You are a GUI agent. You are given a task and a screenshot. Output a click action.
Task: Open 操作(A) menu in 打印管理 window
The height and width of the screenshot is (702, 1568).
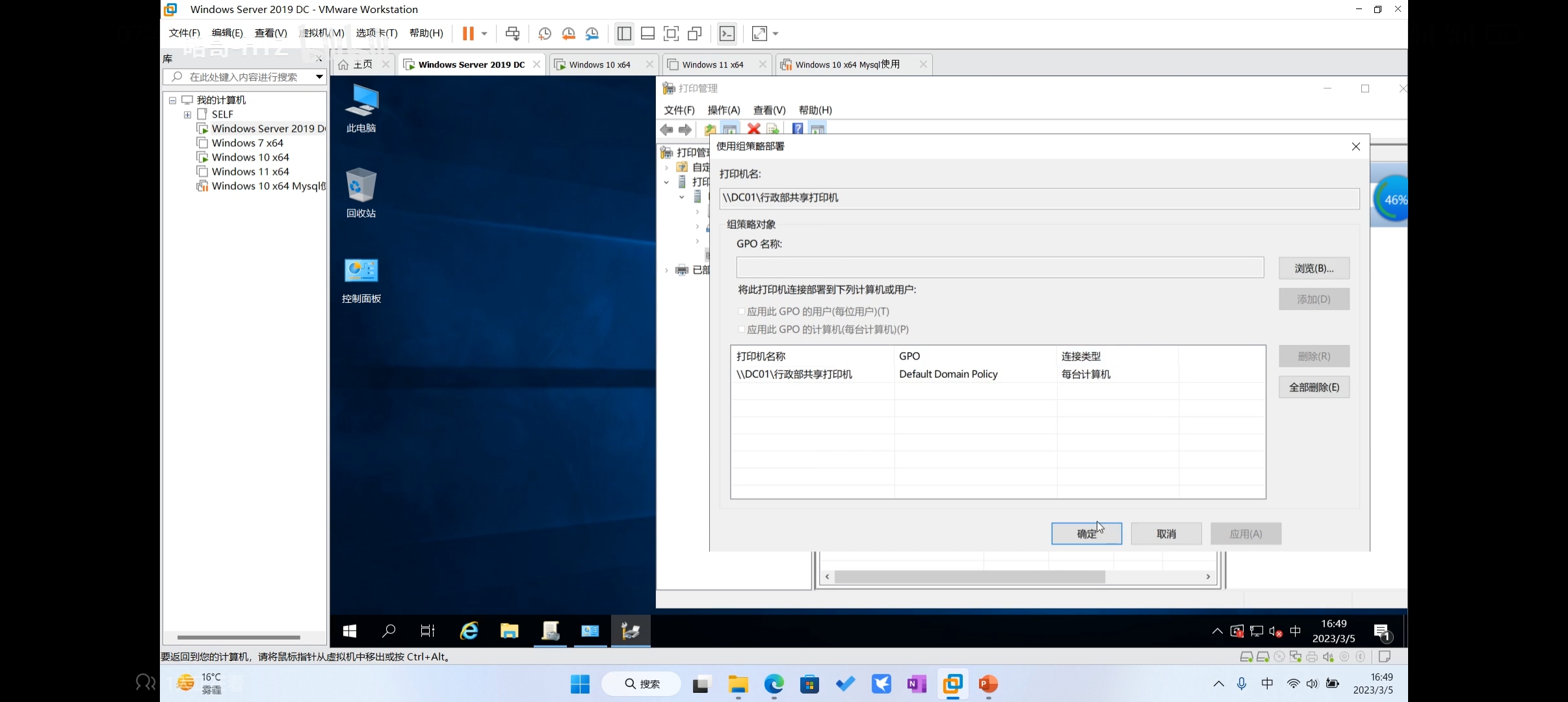724,110
